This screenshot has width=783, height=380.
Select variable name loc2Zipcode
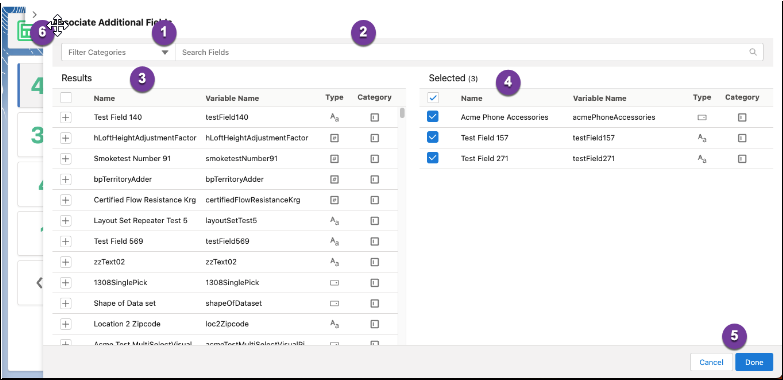tap(227, 324)
